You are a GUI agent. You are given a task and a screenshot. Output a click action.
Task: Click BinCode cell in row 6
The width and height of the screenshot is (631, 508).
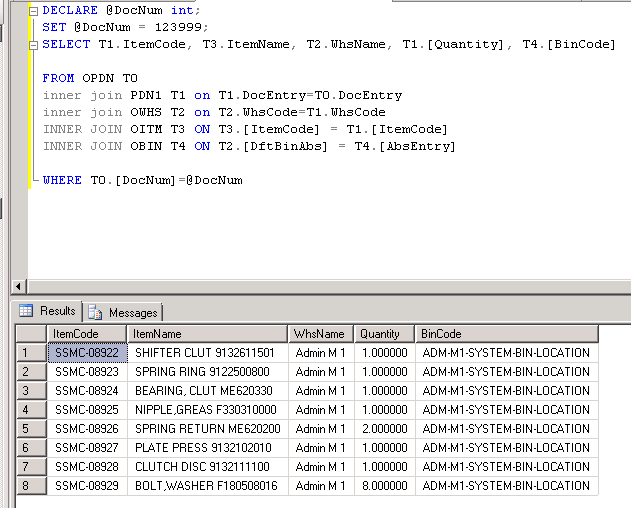pos(507,448)
